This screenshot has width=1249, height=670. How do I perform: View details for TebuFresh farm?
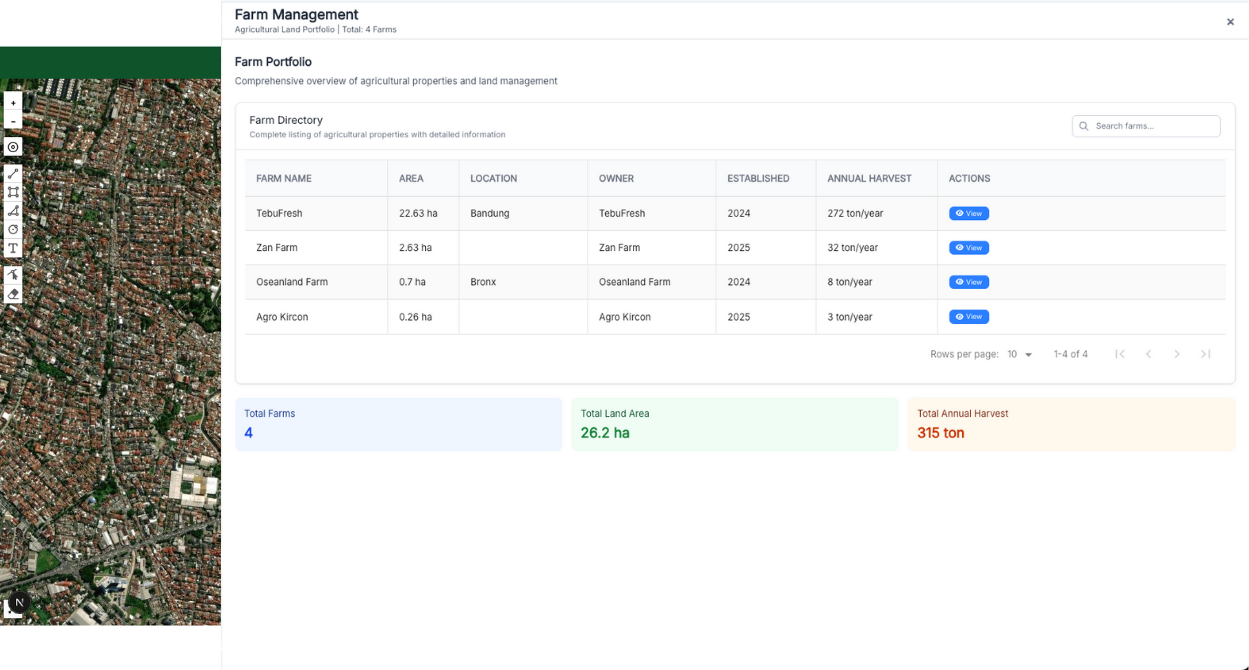[x=968, y=213]
